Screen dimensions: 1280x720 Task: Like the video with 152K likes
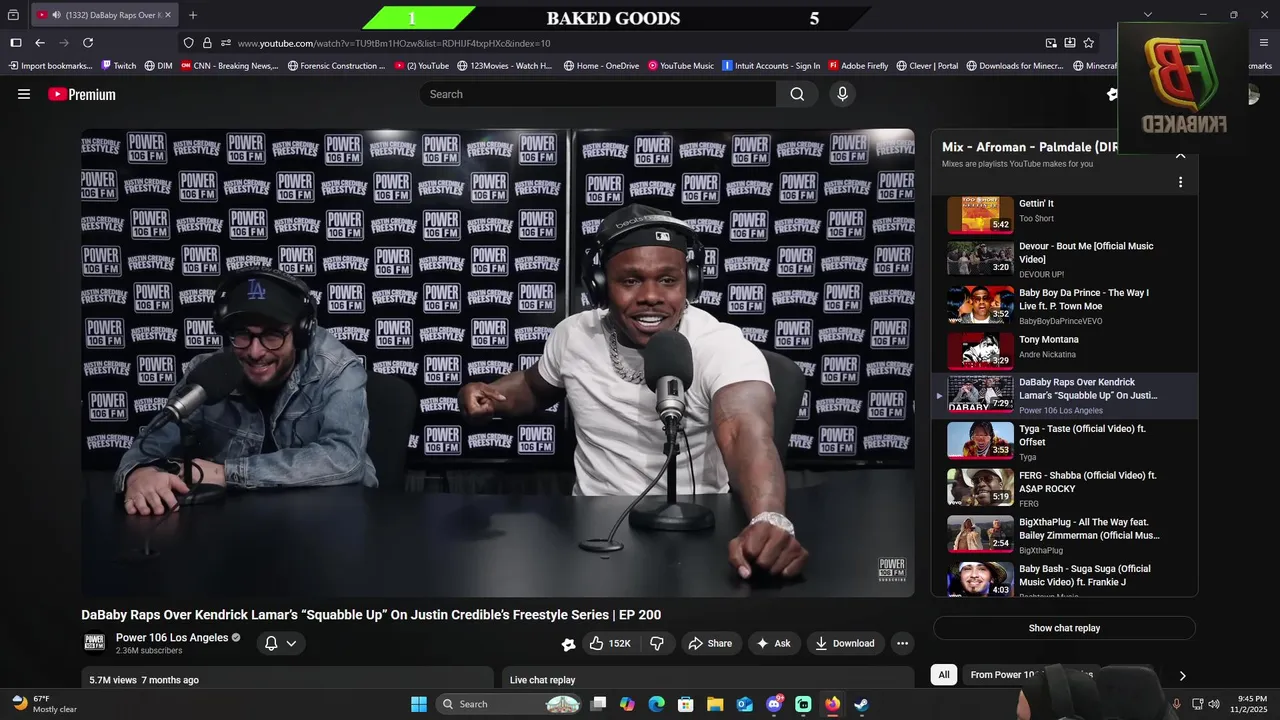pyautogui.click(x=609, y=643)
